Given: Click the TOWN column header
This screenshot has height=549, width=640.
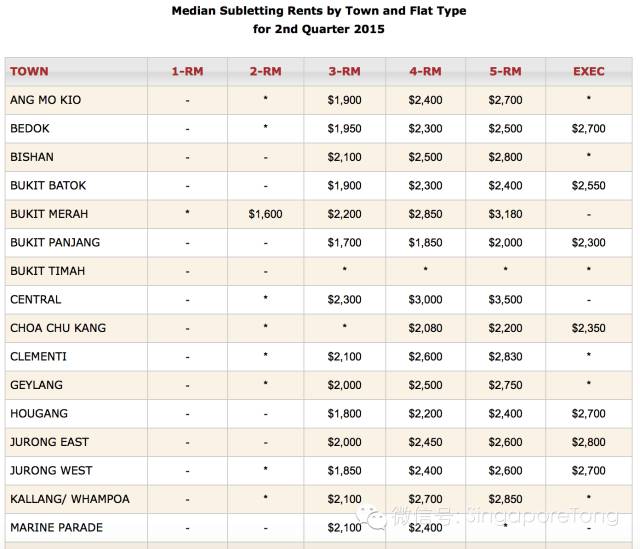Looking at the screenshot, I should (29, 71).
